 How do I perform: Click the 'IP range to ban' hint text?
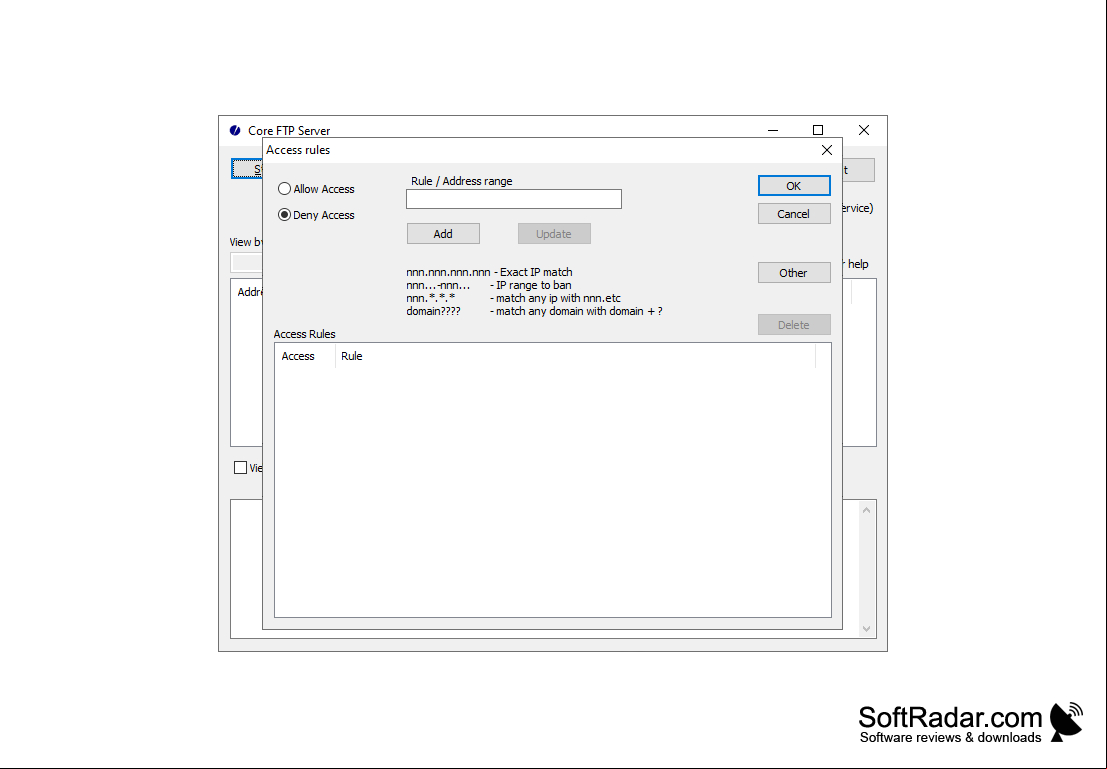534,285
